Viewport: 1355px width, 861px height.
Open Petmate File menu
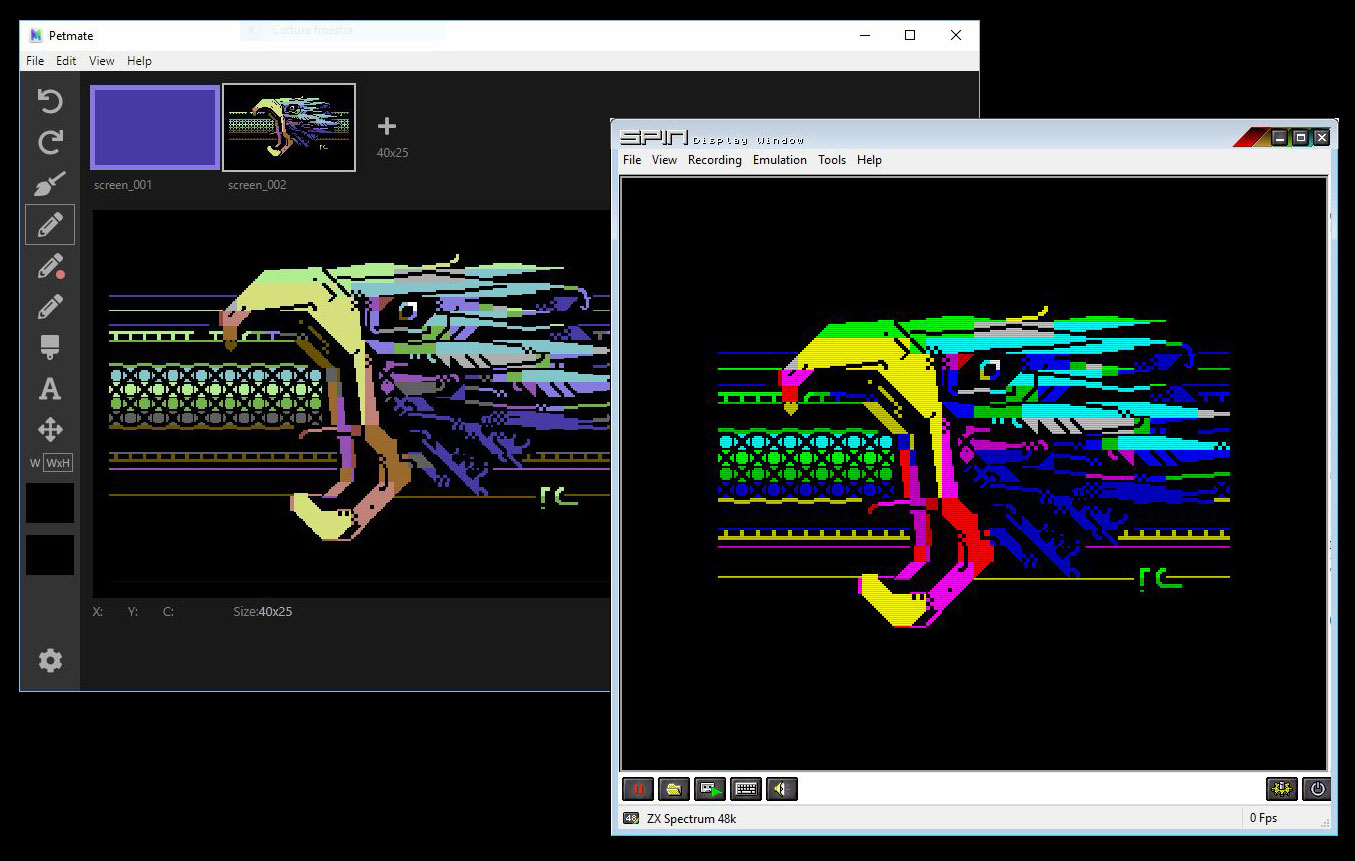pyautogui.click(x=35, y=61)
